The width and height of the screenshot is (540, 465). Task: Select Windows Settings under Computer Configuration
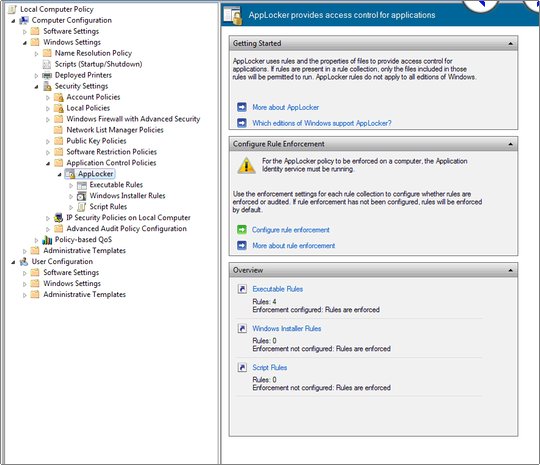click(72, 42)
